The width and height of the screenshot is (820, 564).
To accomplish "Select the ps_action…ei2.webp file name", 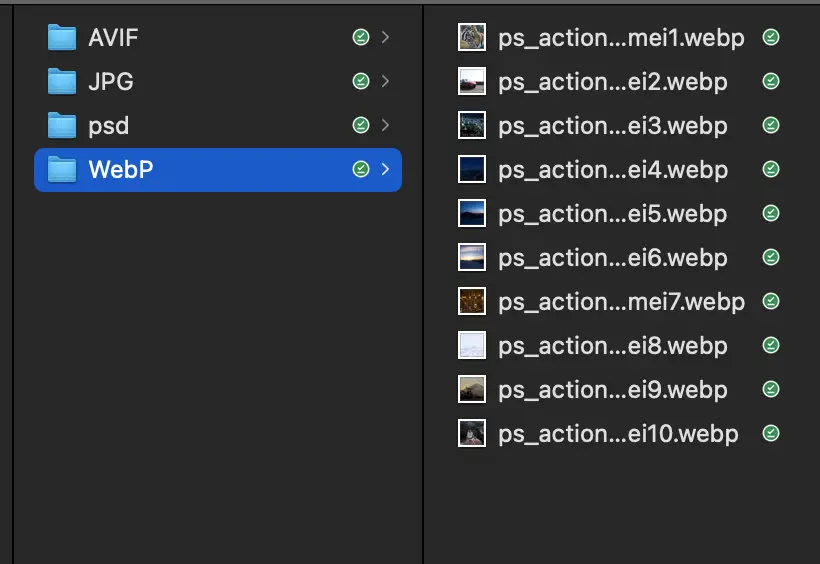I will (612, 82).
